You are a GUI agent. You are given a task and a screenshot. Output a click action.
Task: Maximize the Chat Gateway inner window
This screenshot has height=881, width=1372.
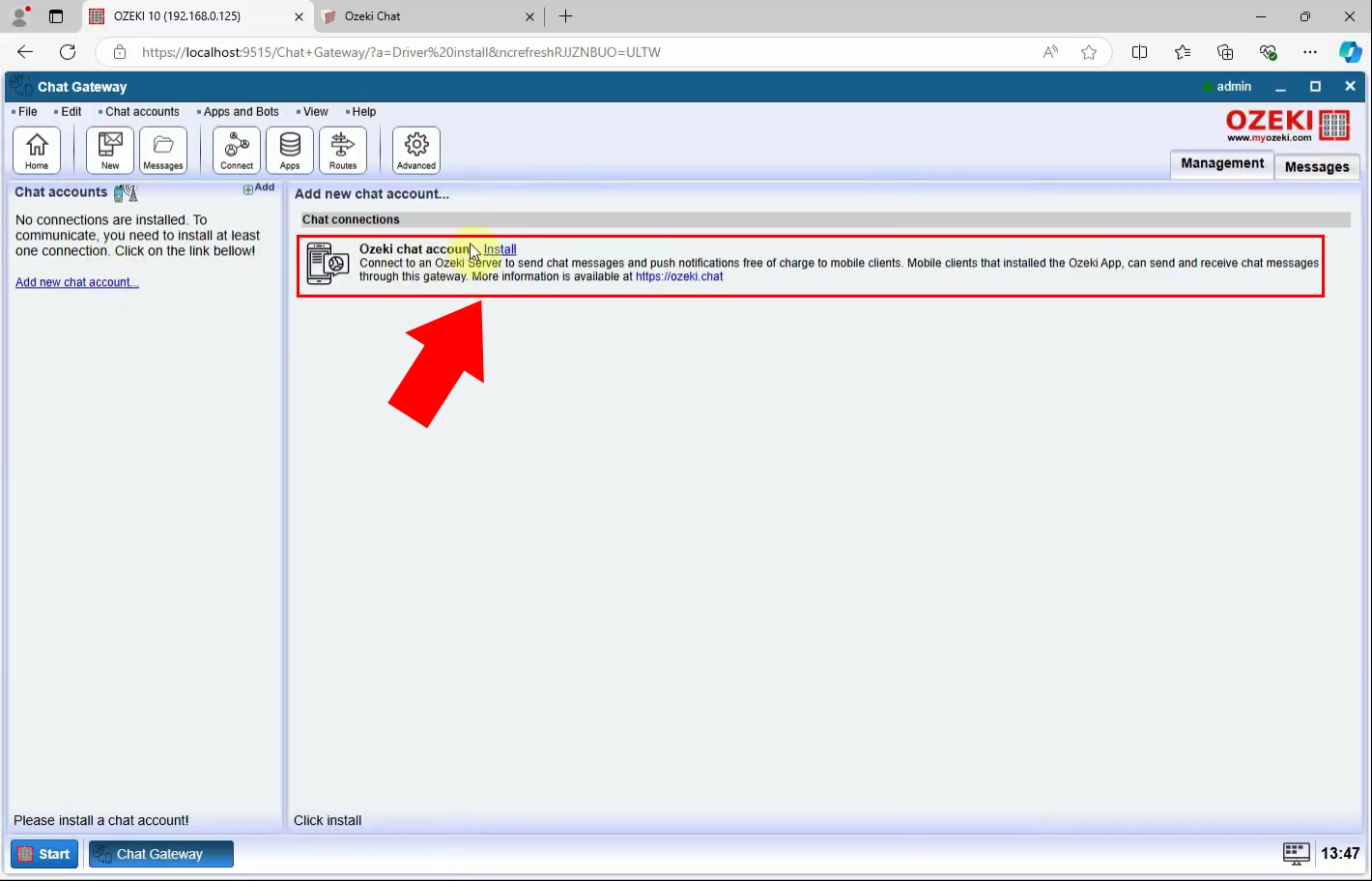[1315, 87]
